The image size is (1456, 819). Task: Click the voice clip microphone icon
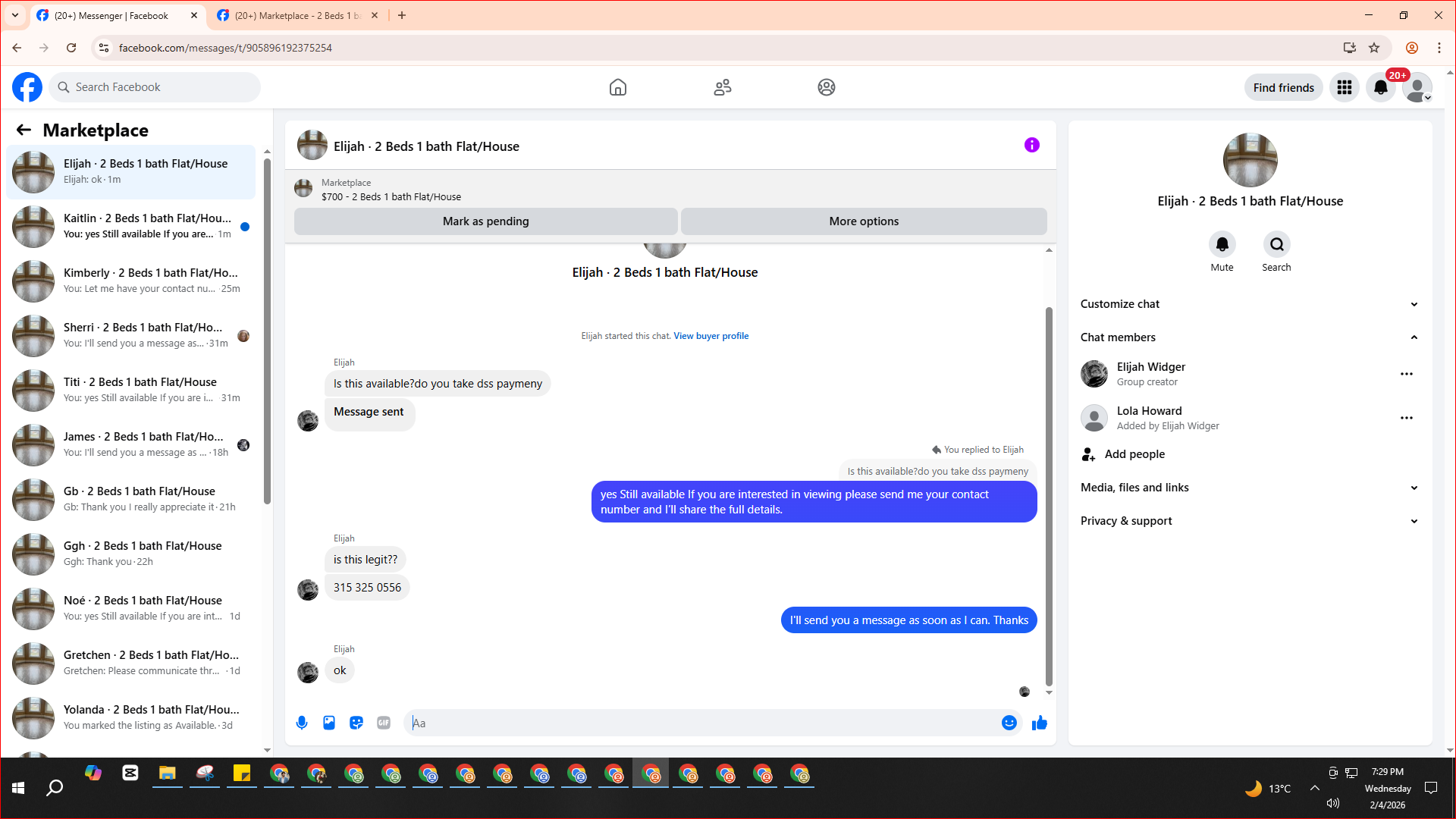[x=302, y=723]
